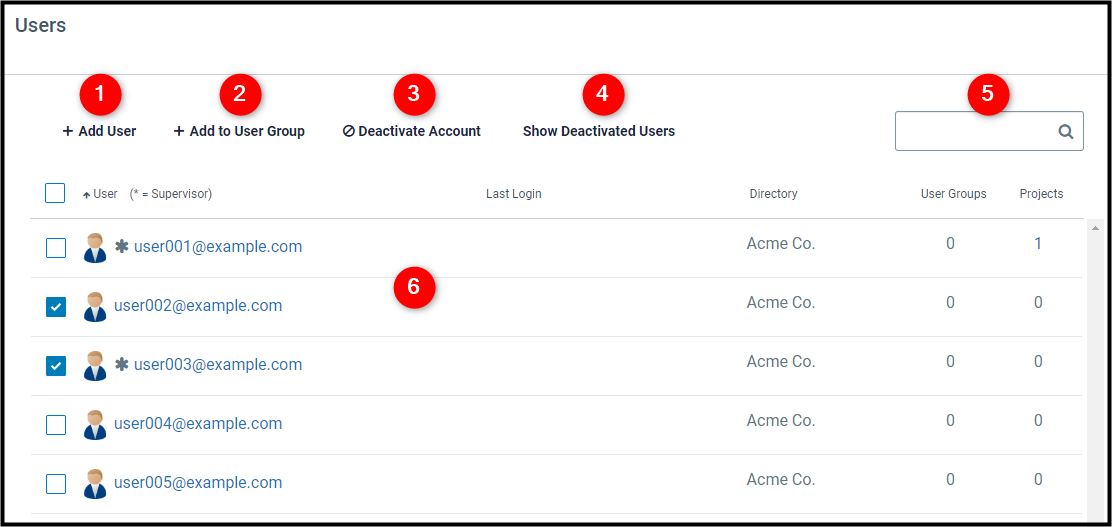Click Add to User Group
1112x527 pixels.
coord(239,131)
